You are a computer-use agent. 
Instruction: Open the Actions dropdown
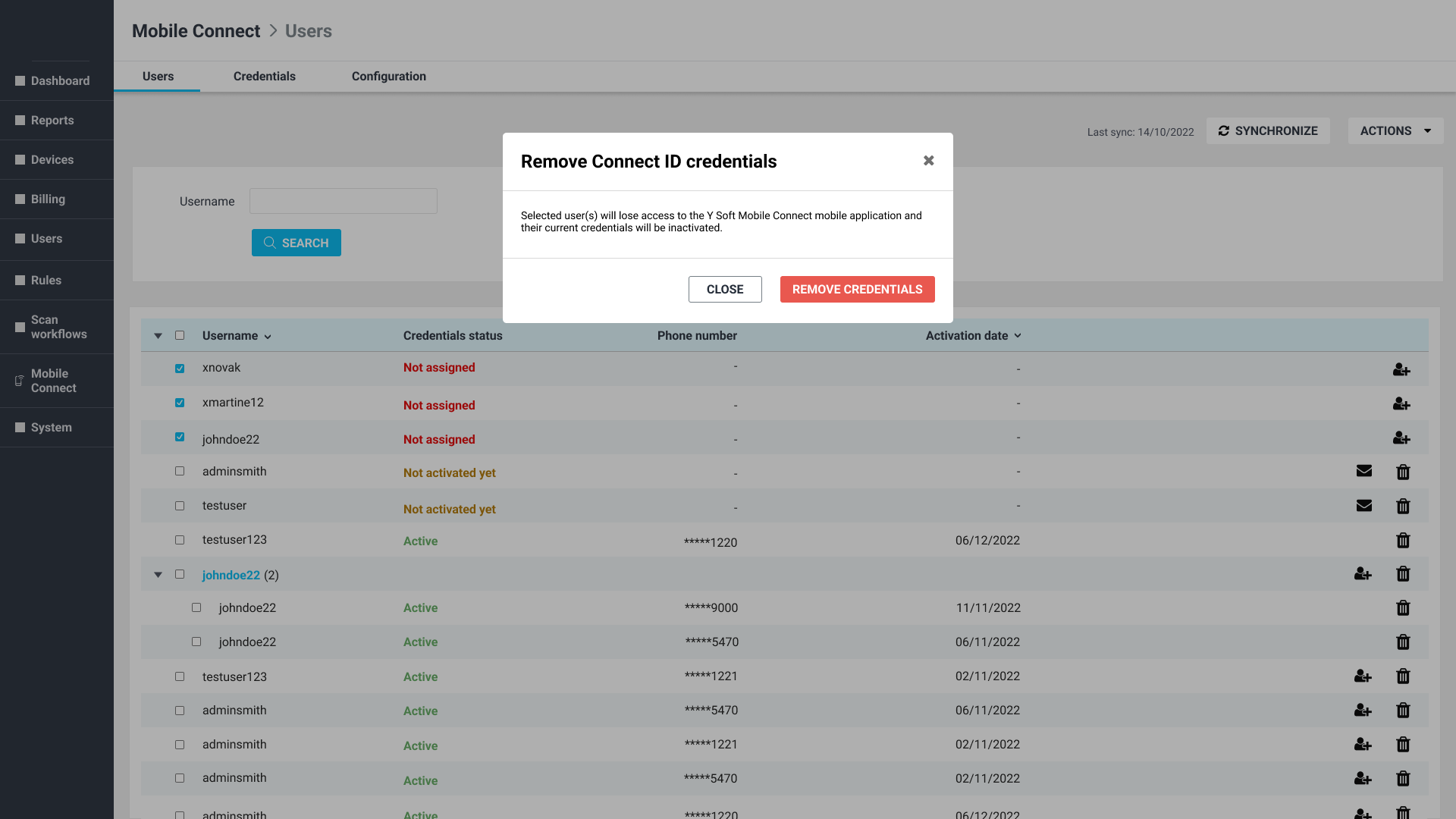pyautogui.click(x=1395, y=130)
